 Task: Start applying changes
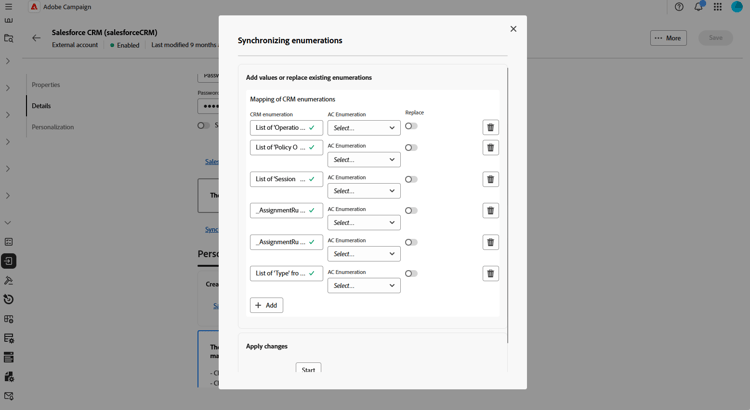(309, 369)
